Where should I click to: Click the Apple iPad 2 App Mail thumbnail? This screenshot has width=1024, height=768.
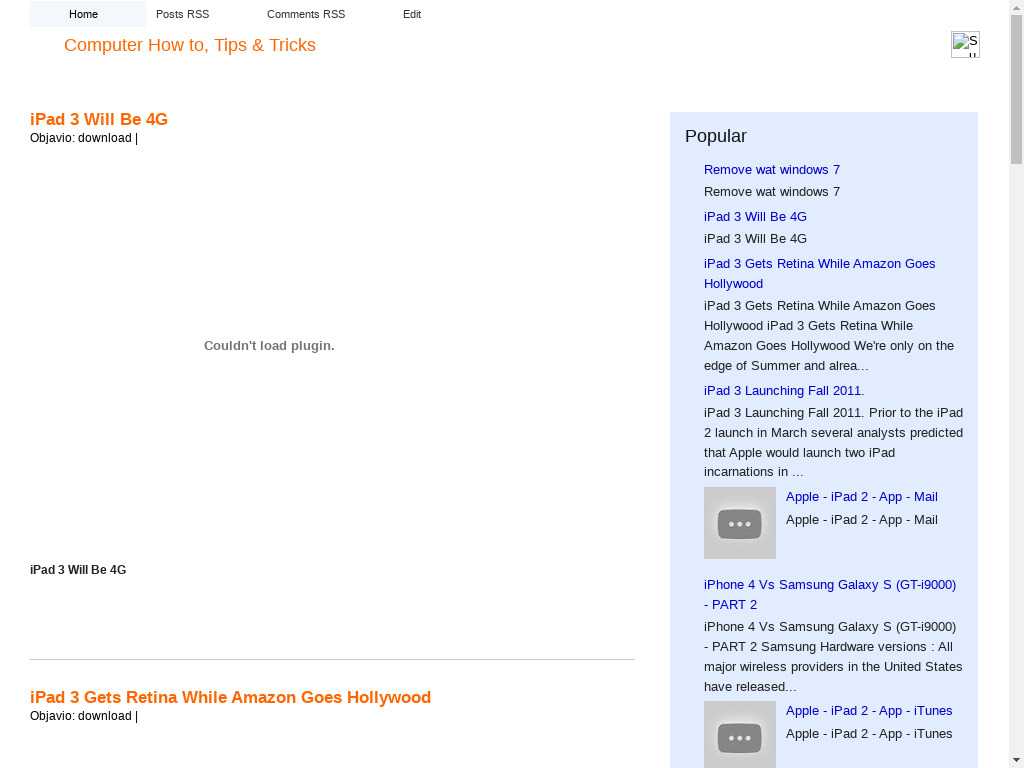click(x=739, y=523)
